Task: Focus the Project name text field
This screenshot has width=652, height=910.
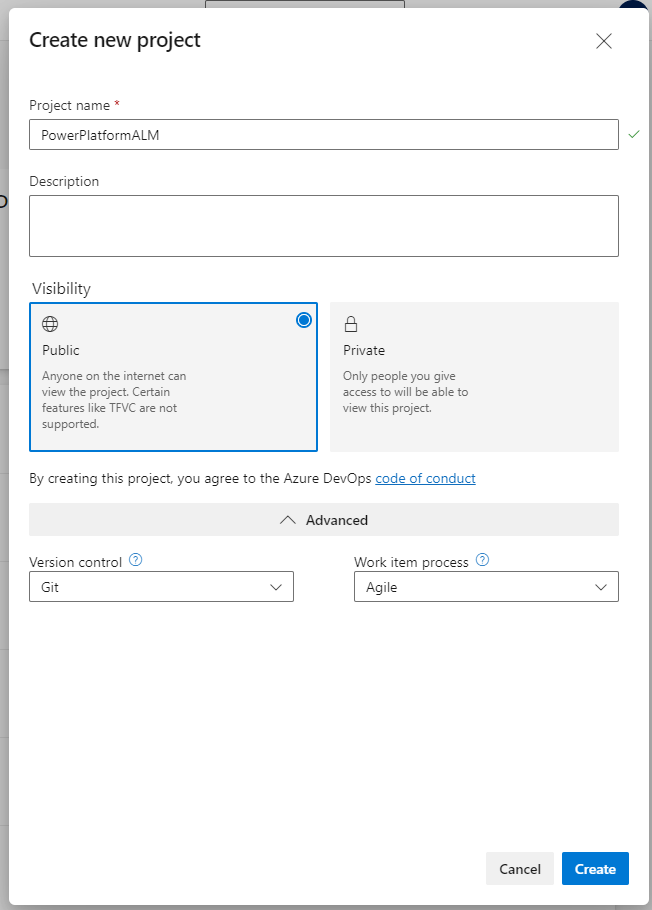Action: click(323, 135)
